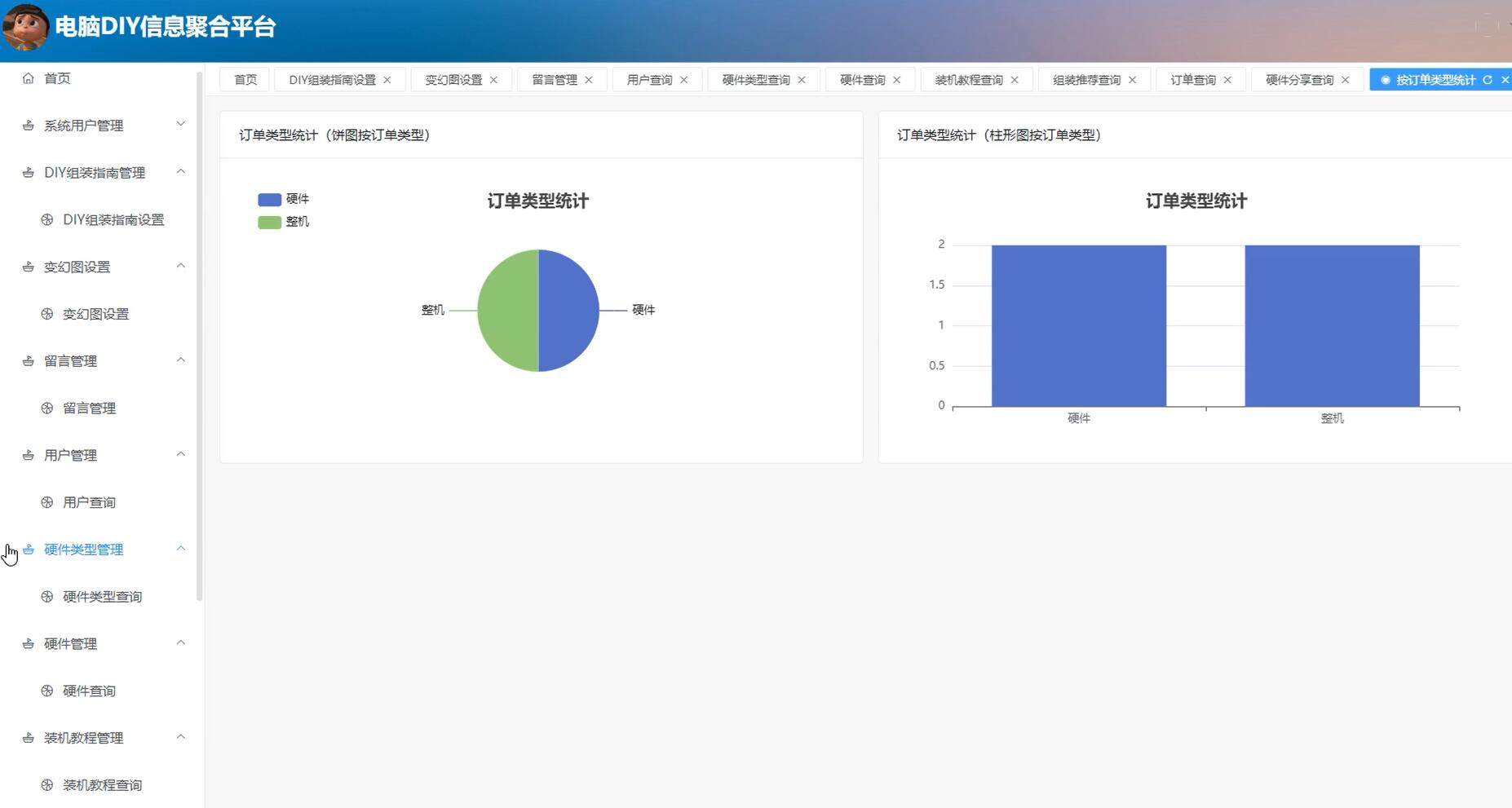Click the globe icon next to 留言管理 submenu
The image size is (1512, 808).
47,408
